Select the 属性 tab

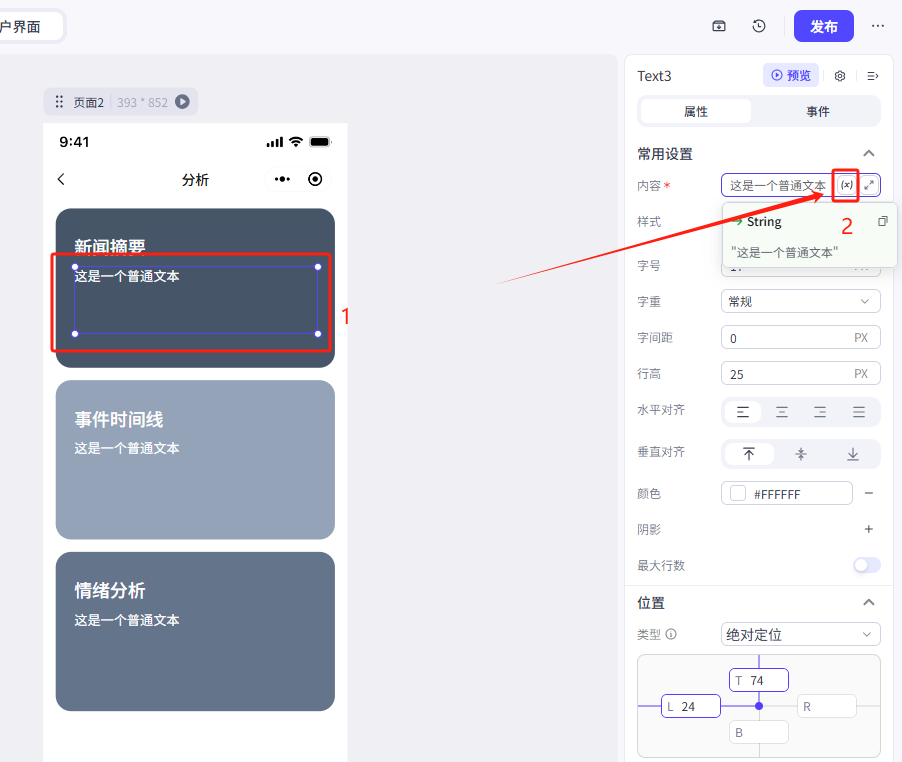coord(696,111)
